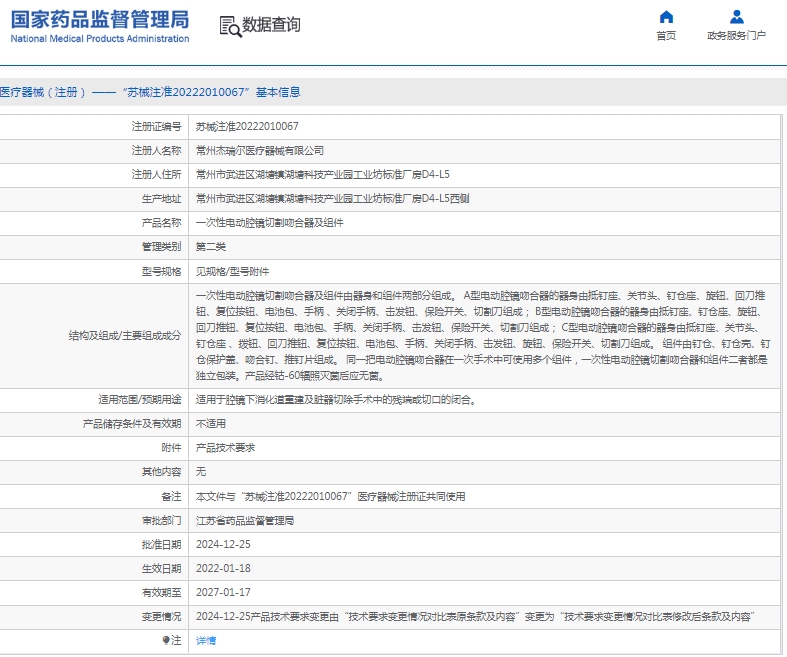Select registration number 苏械注准20222010067 value cell
This screenshot has width=787, height=657.
(x=247, y=126)
